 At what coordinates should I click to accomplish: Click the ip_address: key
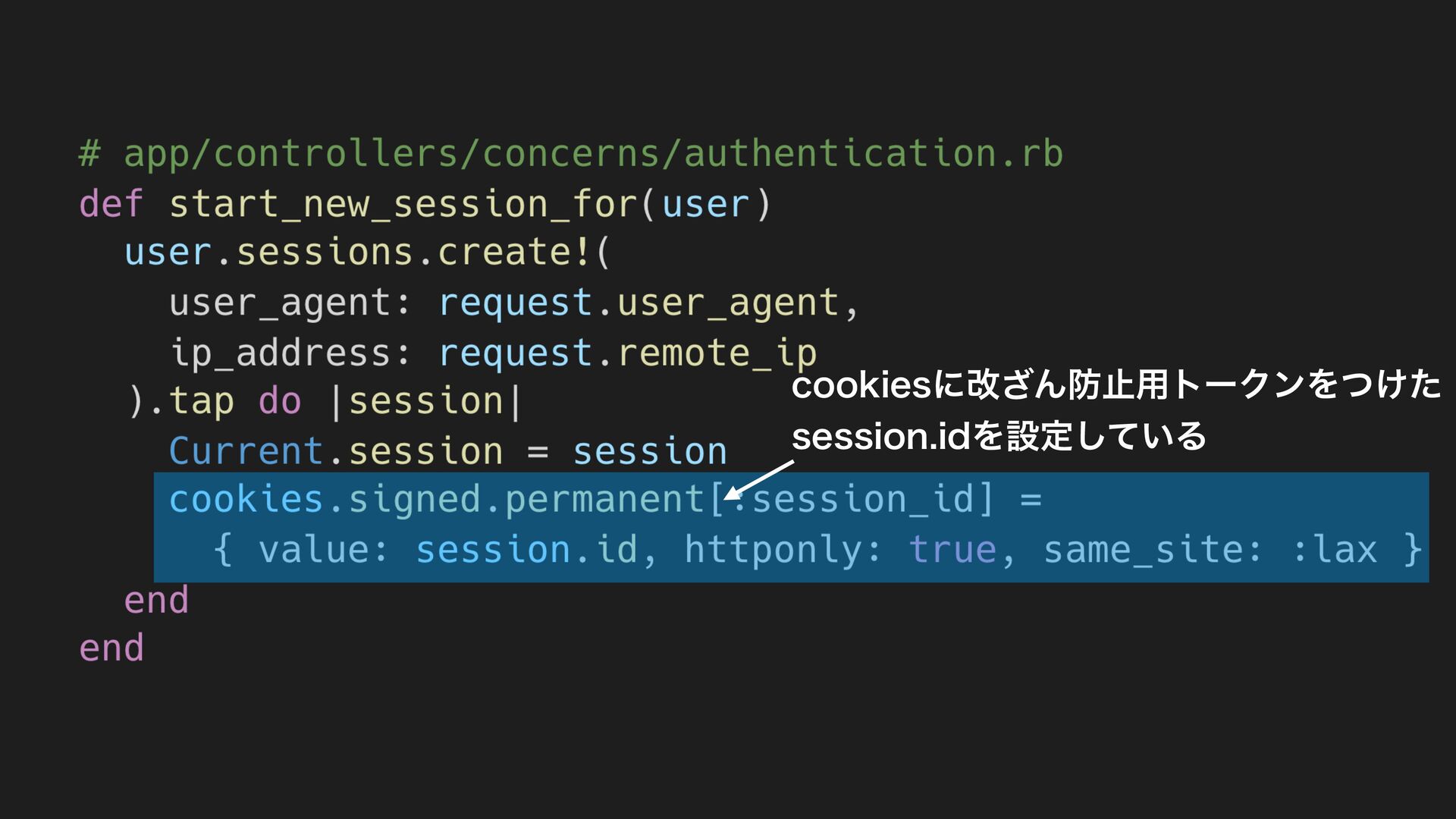click(290, 353)
